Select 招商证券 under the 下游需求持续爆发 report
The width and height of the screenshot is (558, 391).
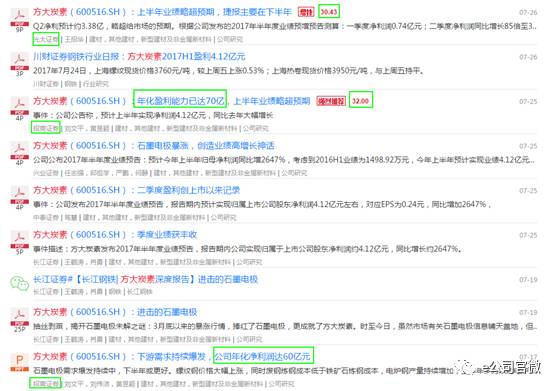[x=46, y=384]
